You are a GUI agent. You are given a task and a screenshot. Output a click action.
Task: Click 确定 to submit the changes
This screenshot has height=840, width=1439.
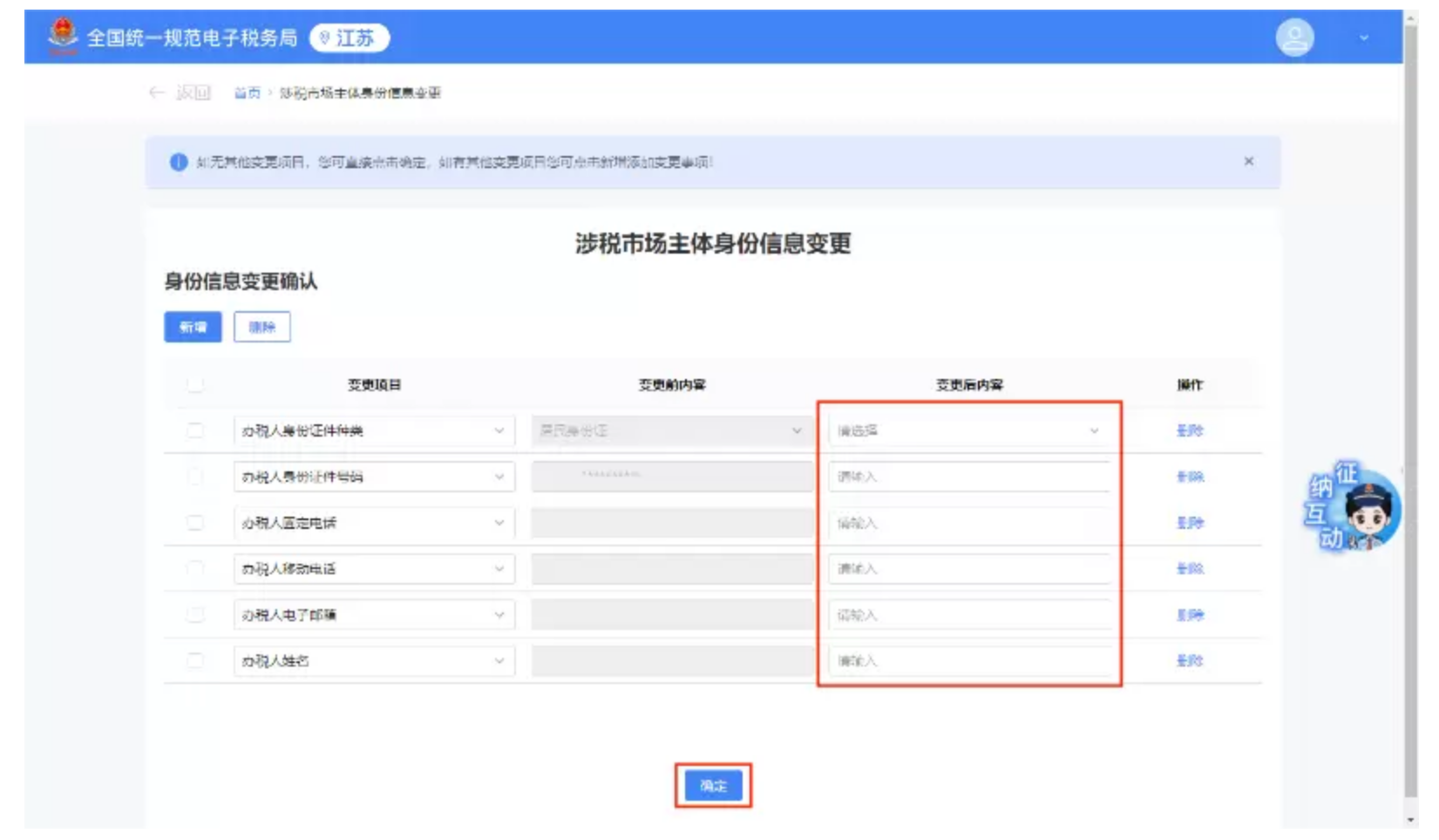point(713,784)
